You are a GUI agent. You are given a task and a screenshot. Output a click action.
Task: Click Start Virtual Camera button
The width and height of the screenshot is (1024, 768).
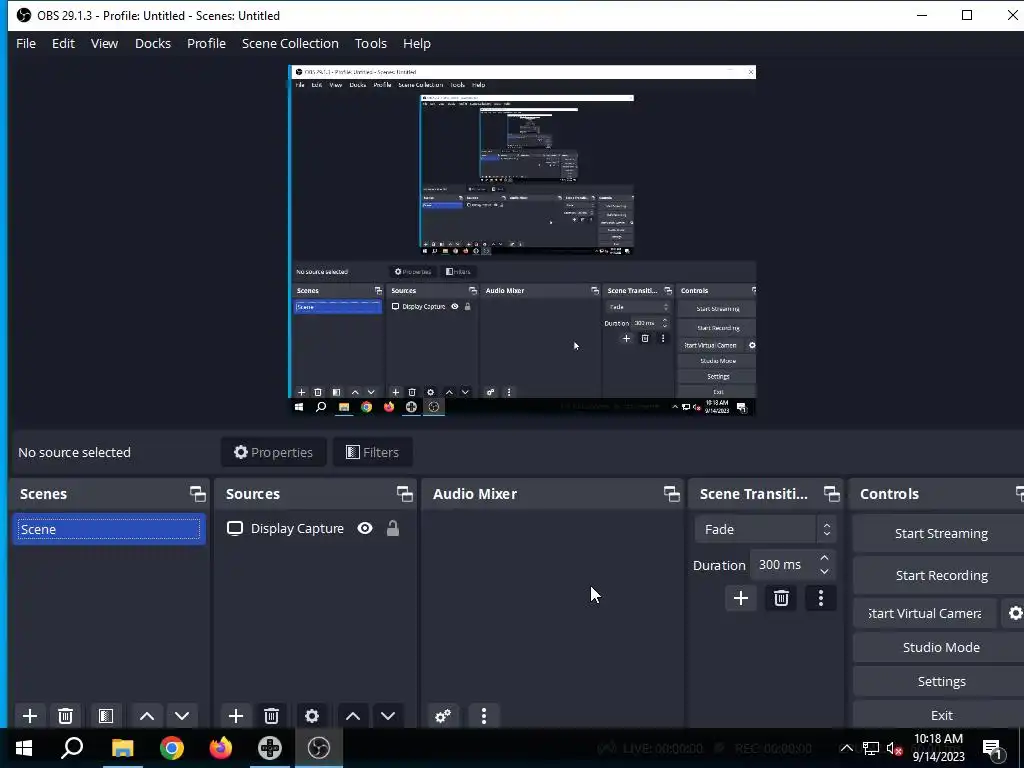pyautogui.click(x=924, y=613)
